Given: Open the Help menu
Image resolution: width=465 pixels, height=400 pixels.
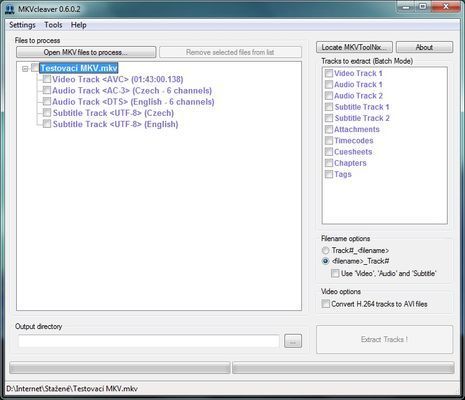Looking at the screenshot, I should pyautogui.click(x=79, y=25).
